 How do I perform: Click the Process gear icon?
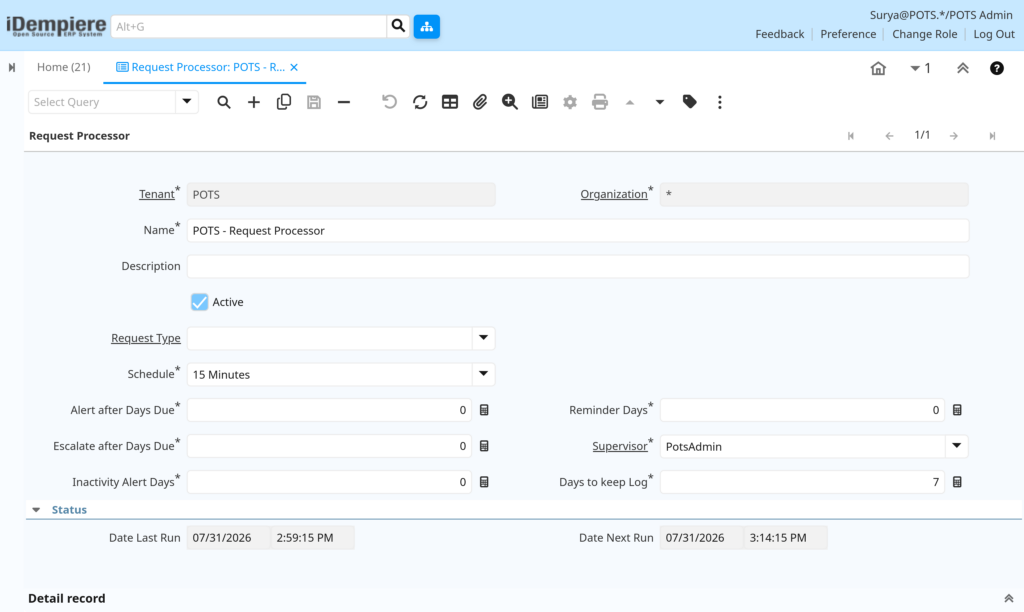(x=570, y=102)
